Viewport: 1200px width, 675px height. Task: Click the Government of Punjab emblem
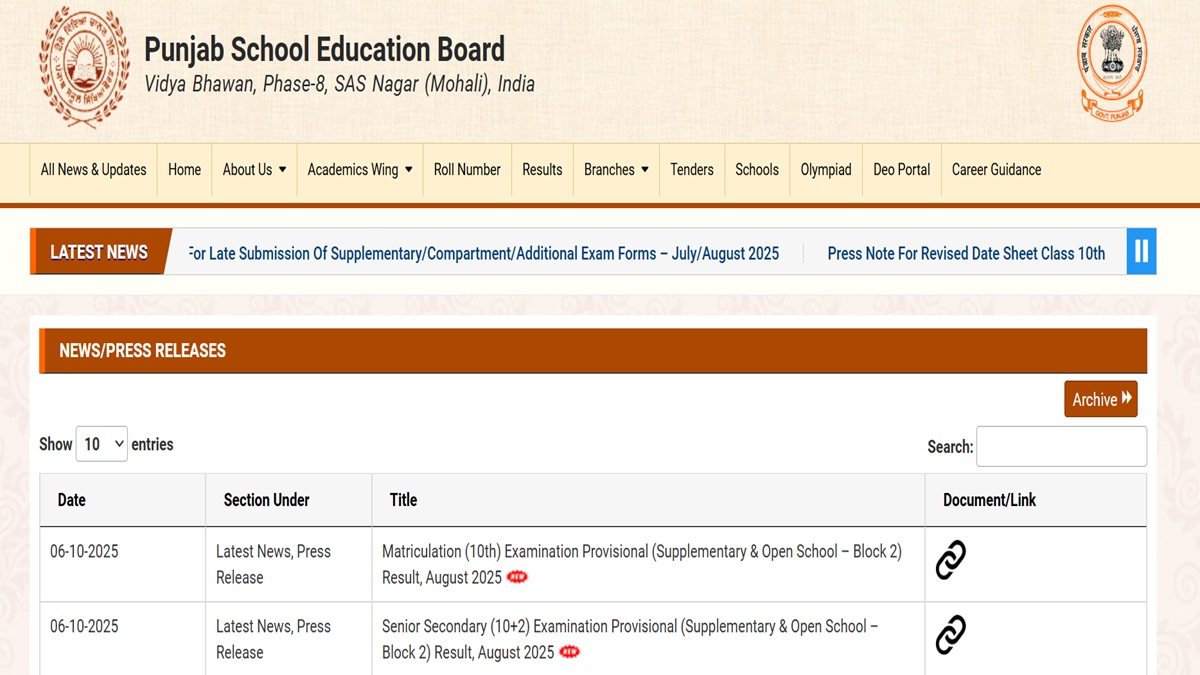click(1112, 61)
